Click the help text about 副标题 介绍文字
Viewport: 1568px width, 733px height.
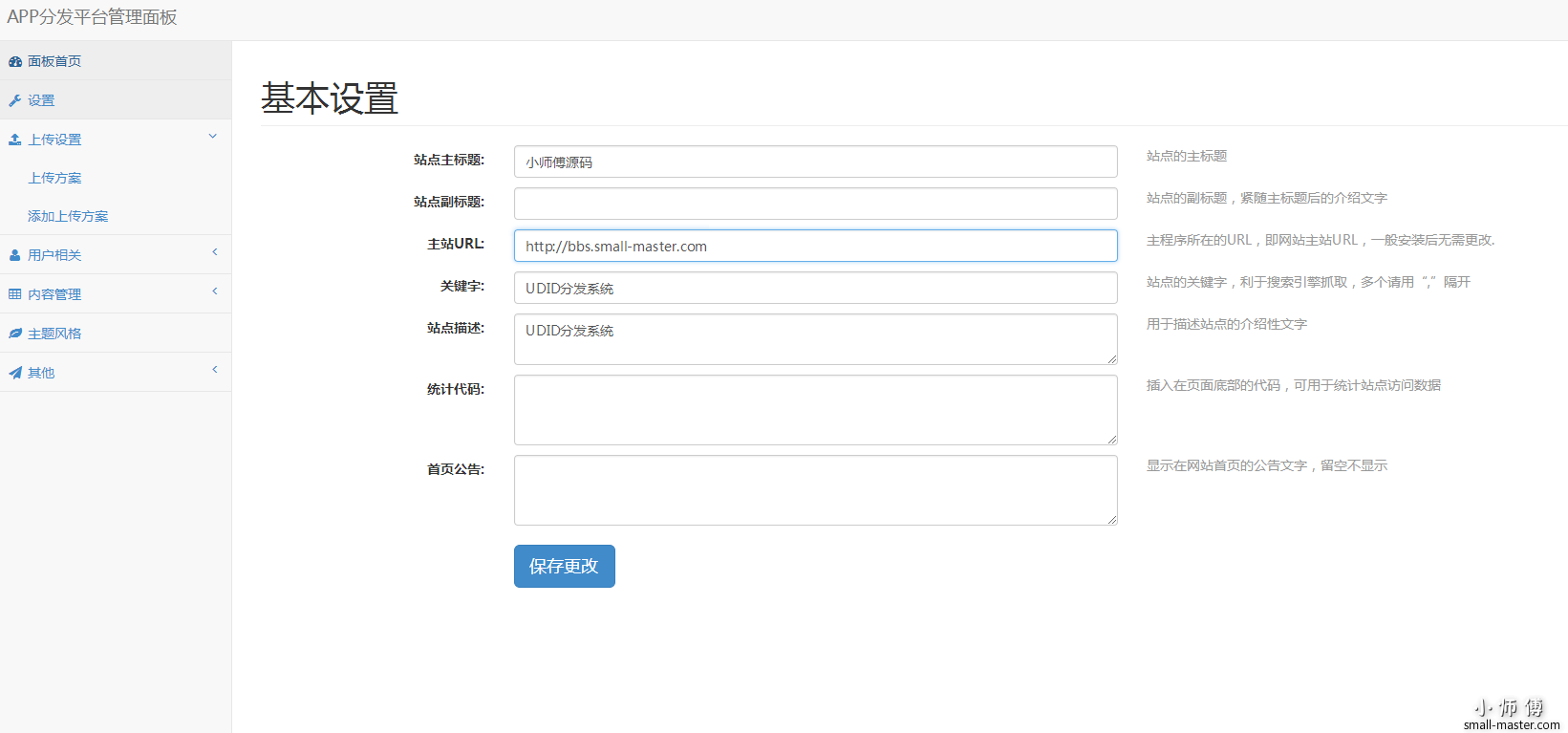point(1267,199)
